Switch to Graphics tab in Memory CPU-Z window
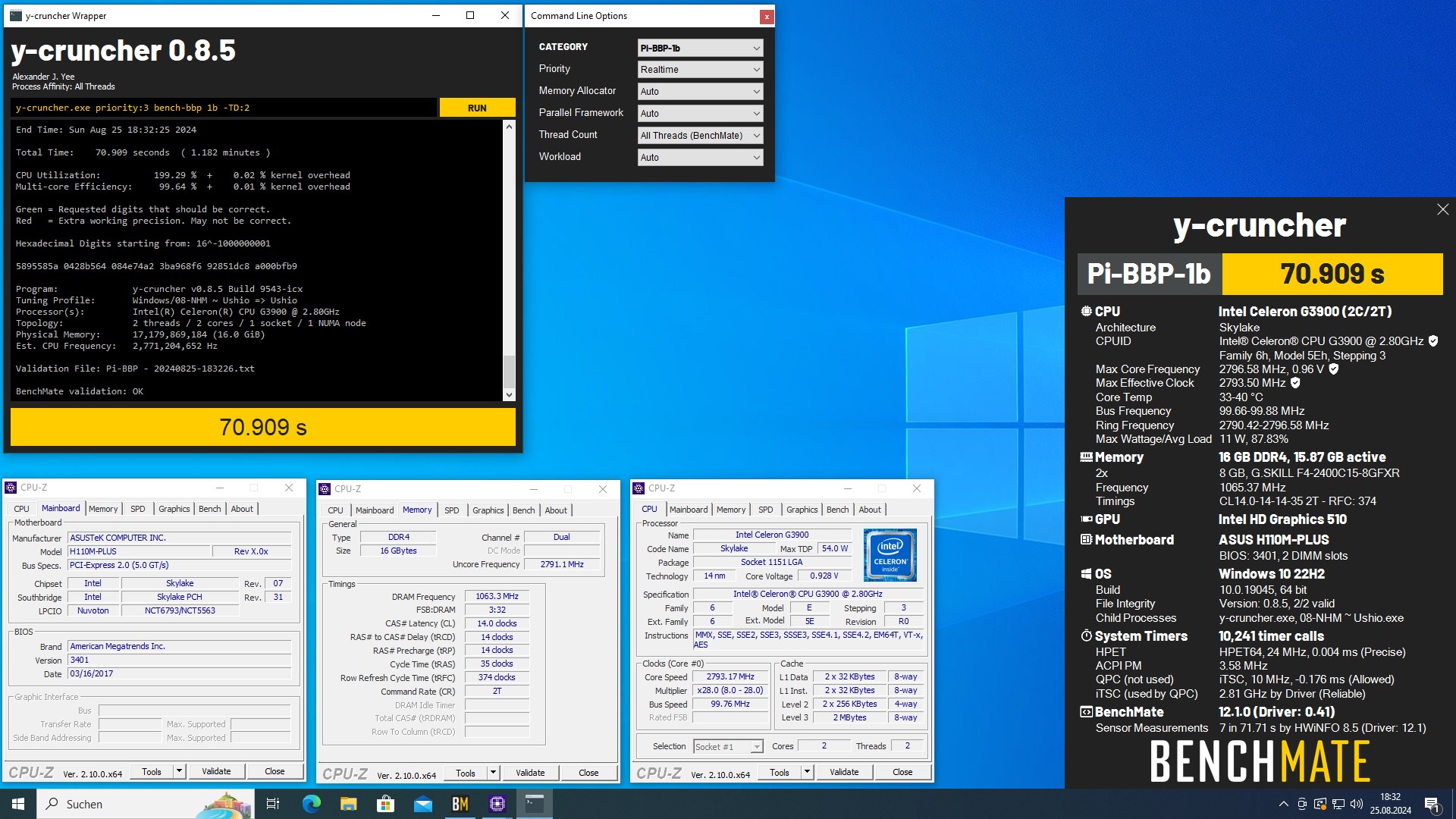This screenshot has width=1456, height=819. point(488,510)
